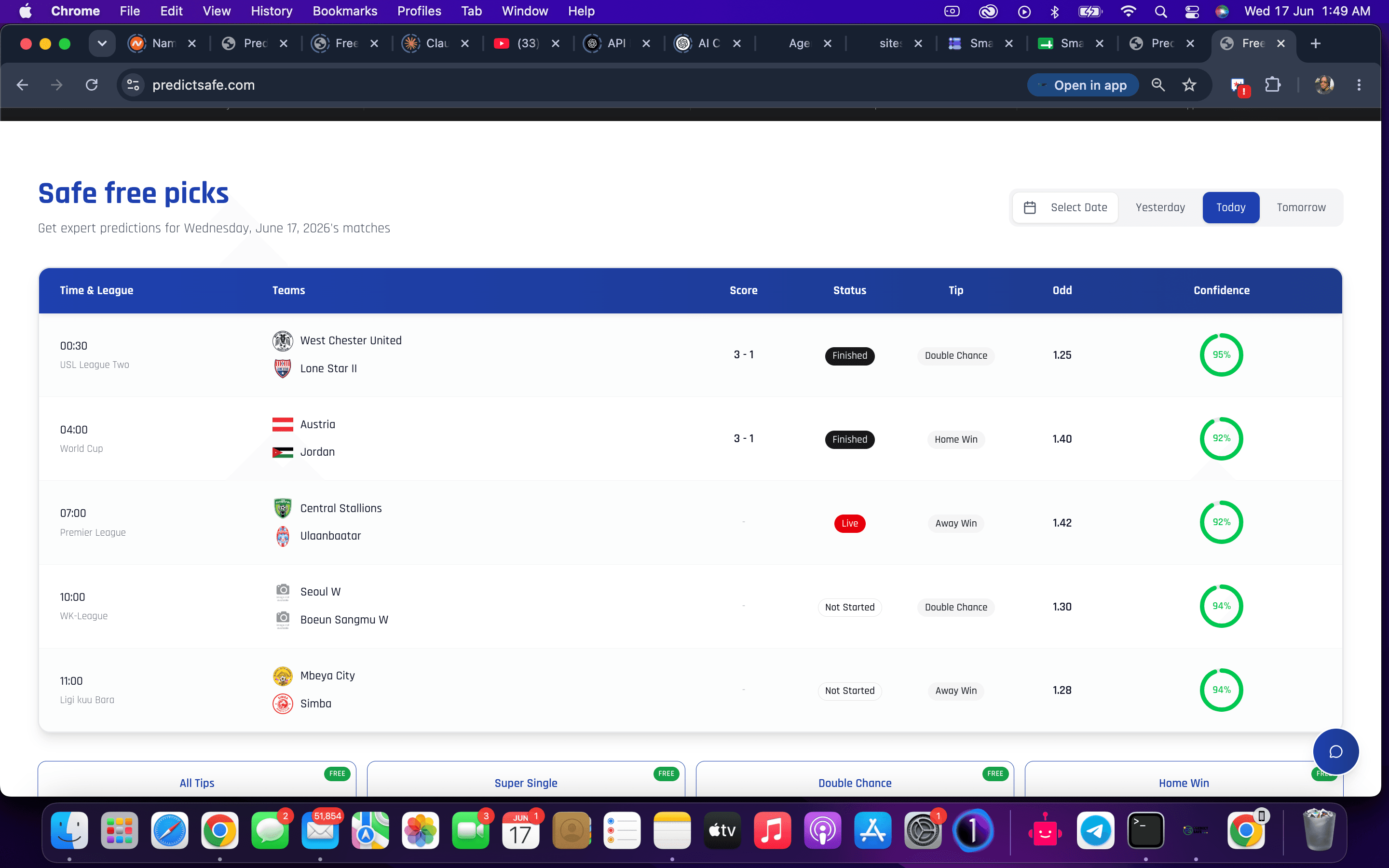
Task: Click the 95% confidence ring for West Chester
Action: tap(1221, 355)
